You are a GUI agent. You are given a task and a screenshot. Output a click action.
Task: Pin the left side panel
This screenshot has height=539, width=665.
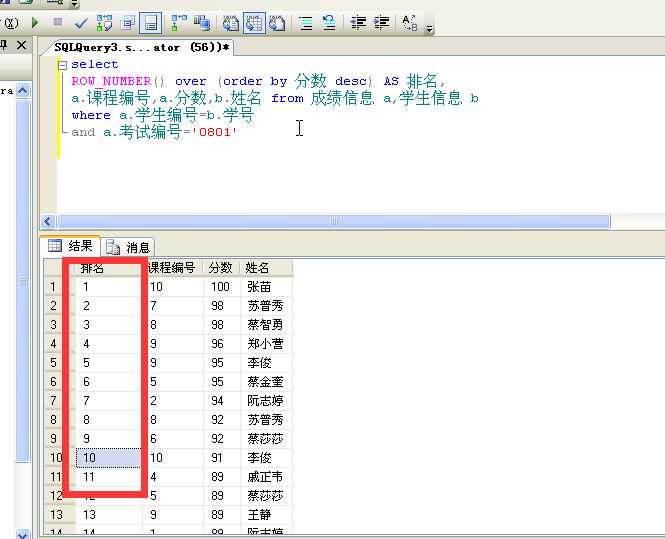coord(3,45)
